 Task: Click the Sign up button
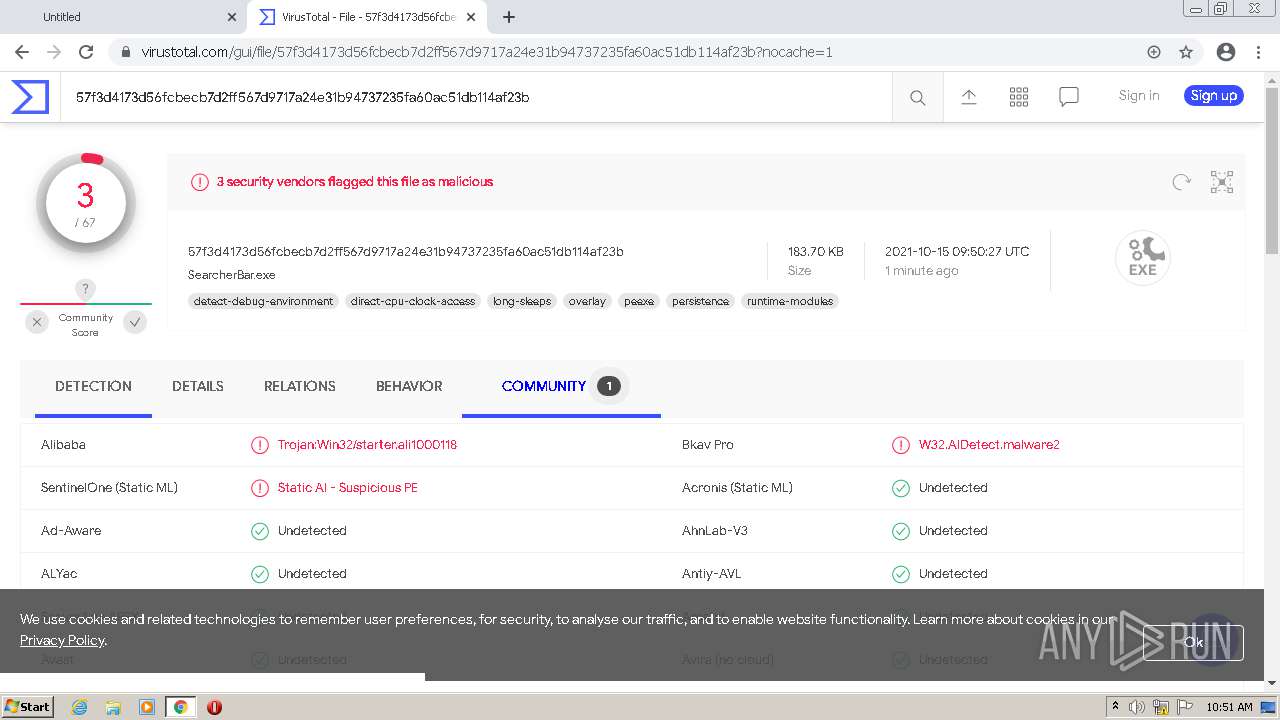pos(1214,96)
